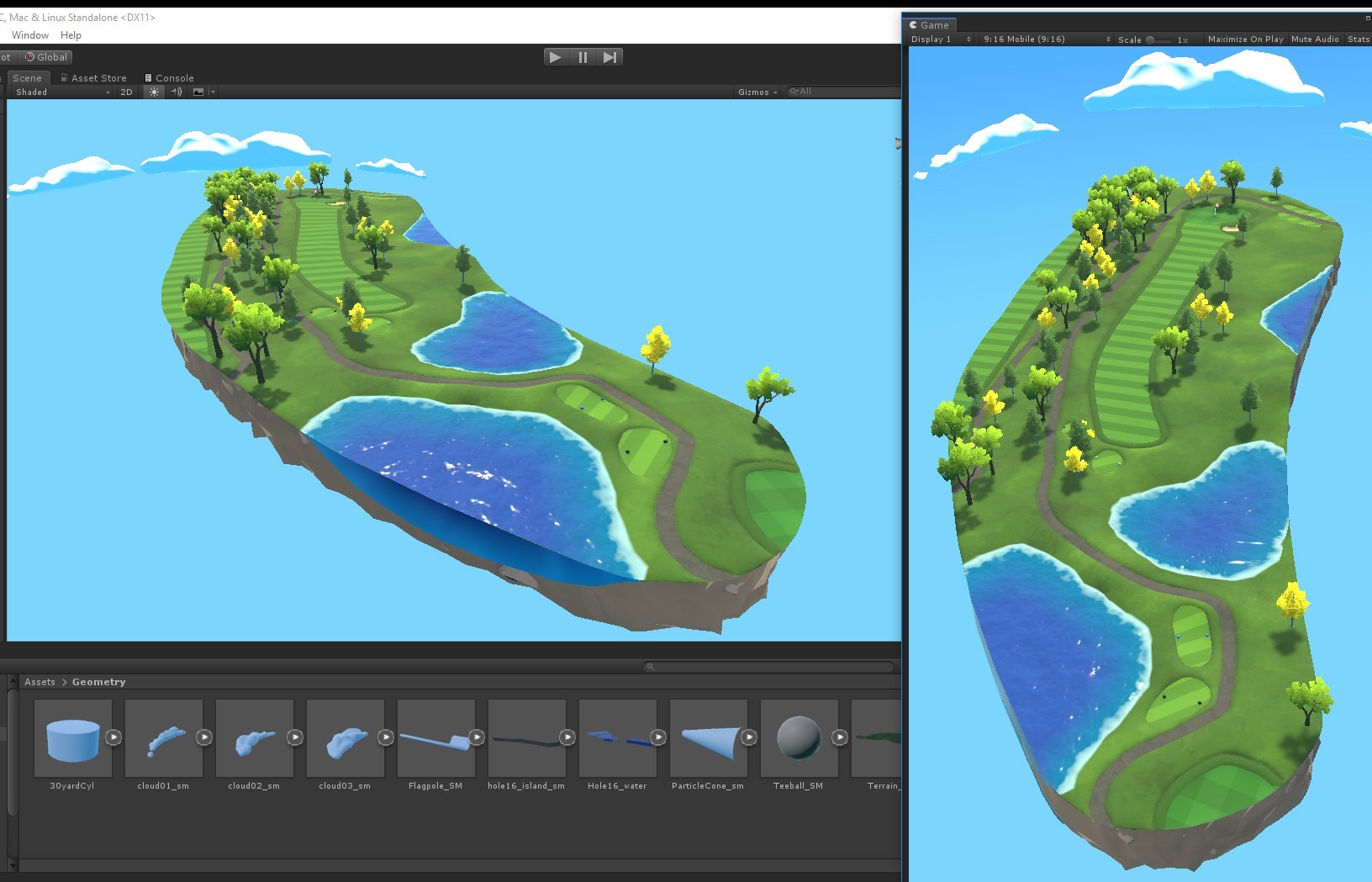
Task: Open the 9:16 Mobile aspect dropdown
Action: click(1047, 40)
